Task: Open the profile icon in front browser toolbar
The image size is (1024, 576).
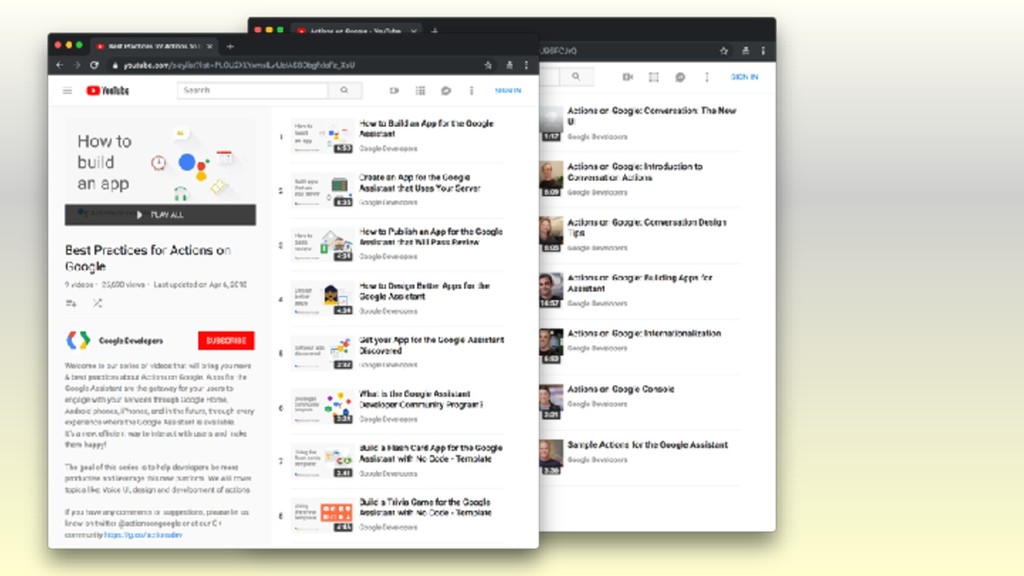Action: (x=509, y=65)
